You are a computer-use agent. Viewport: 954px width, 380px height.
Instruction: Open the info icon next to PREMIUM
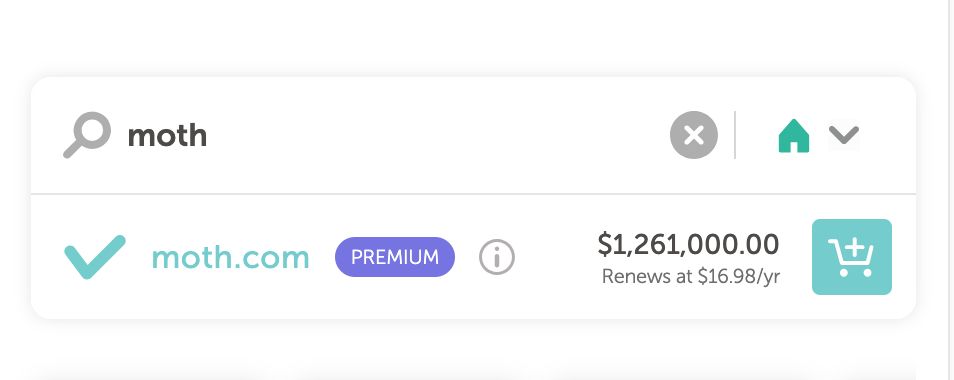tap(496, 257)
